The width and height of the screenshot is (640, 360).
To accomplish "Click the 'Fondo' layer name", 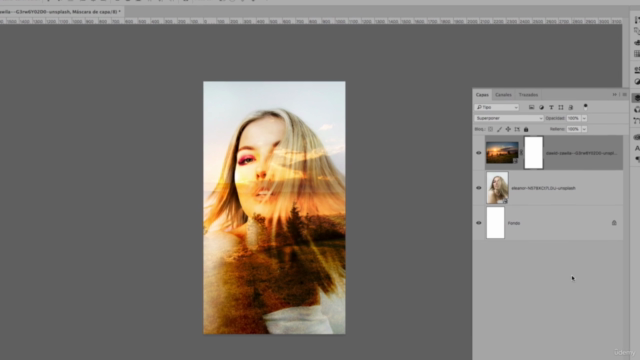I will 514,223.
